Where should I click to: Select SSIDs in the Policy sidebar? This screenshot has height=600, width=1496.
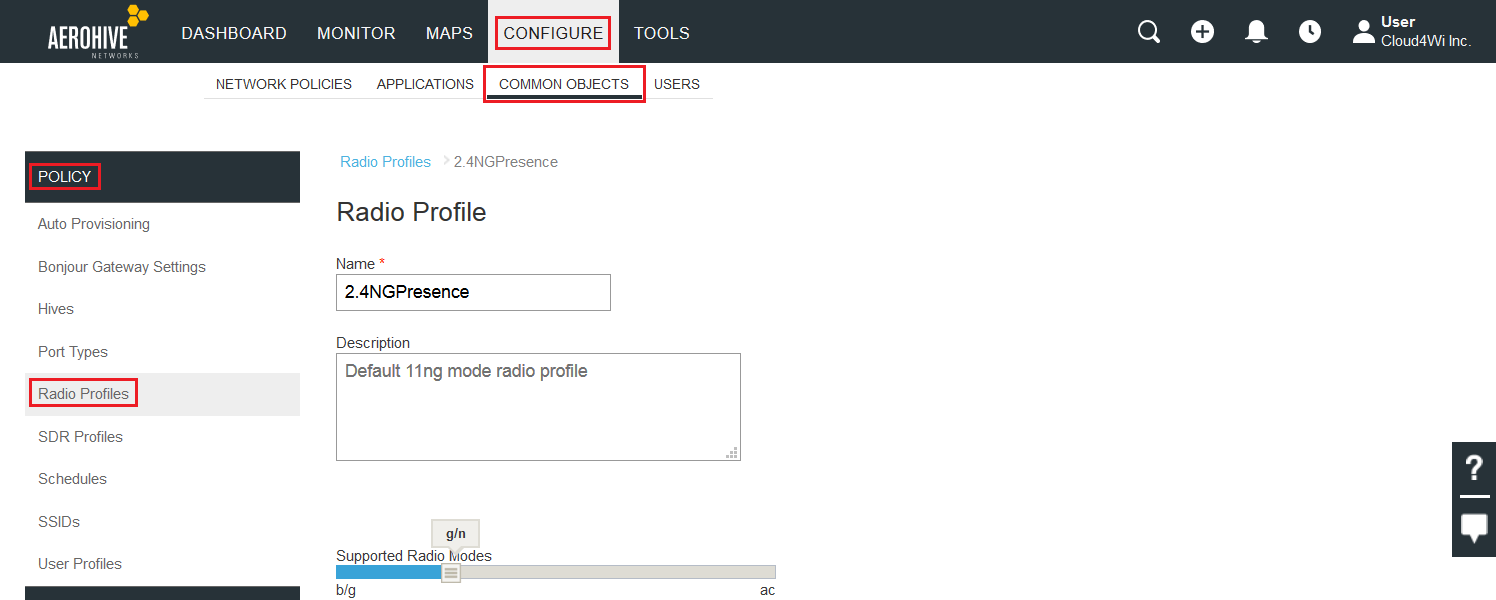point(59,522)
